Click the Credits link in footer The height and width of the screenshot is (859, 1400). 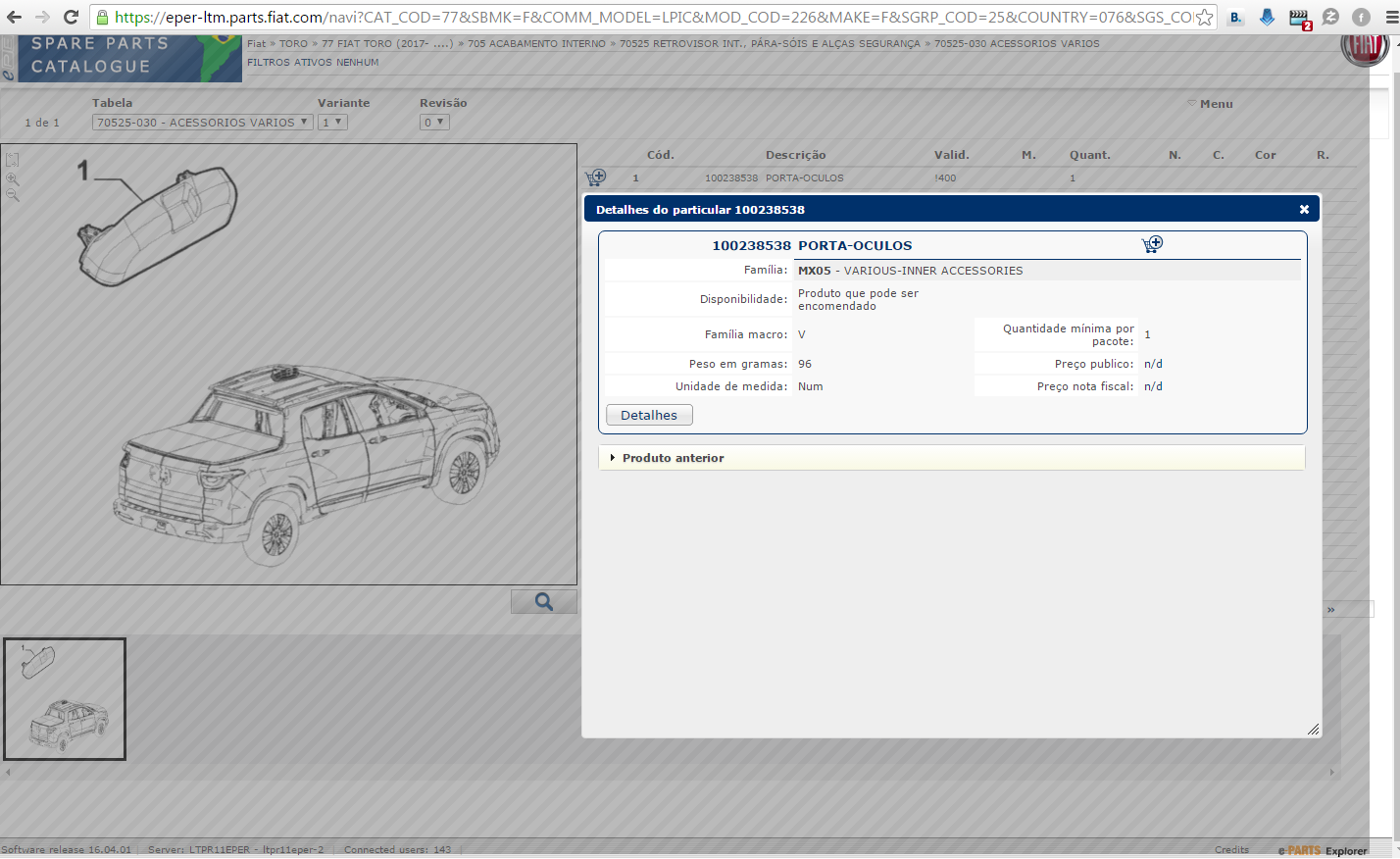(1231, 849)
